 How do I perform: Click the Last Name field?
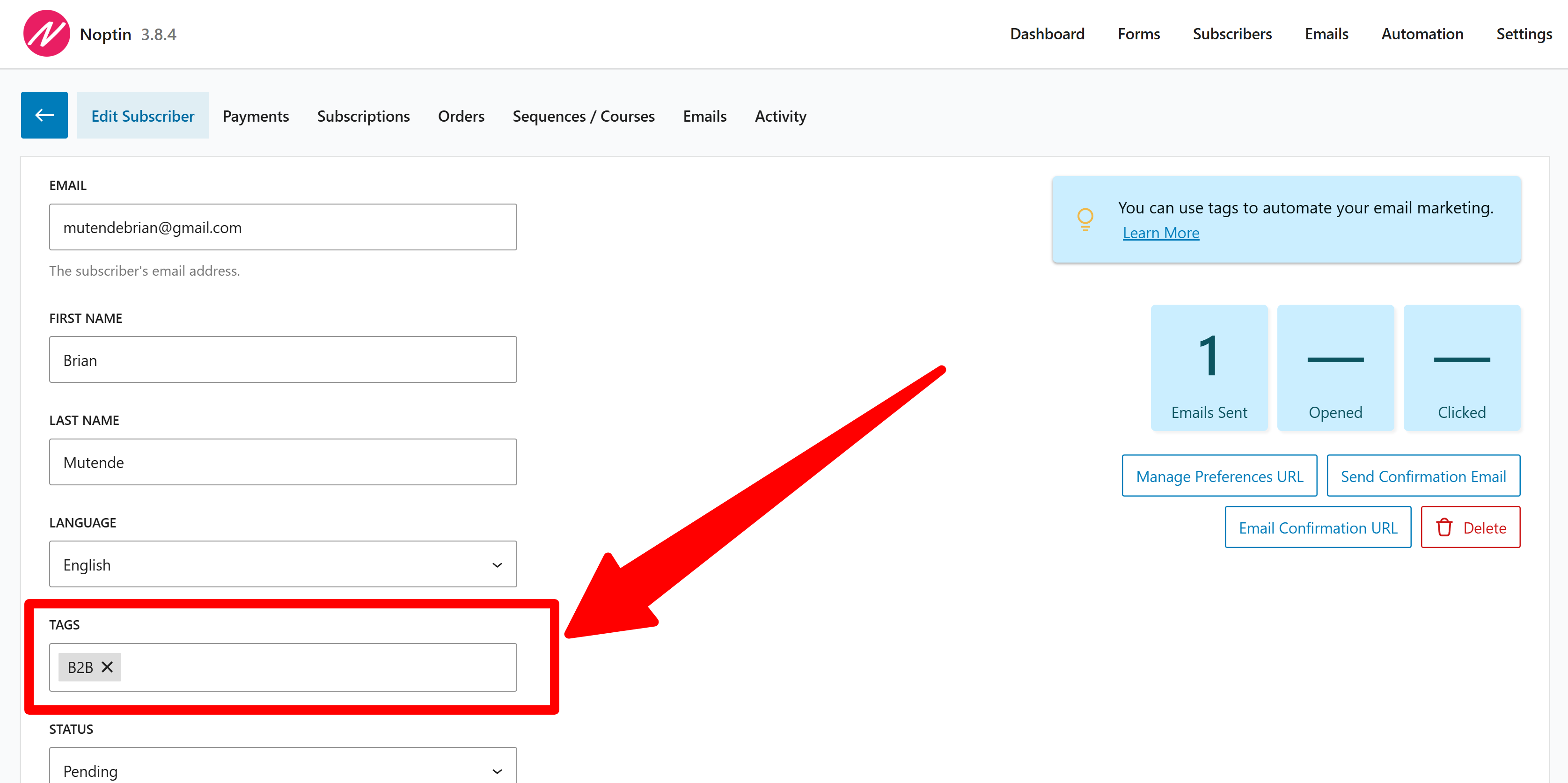pyautogui.click(x=283, y=462)
